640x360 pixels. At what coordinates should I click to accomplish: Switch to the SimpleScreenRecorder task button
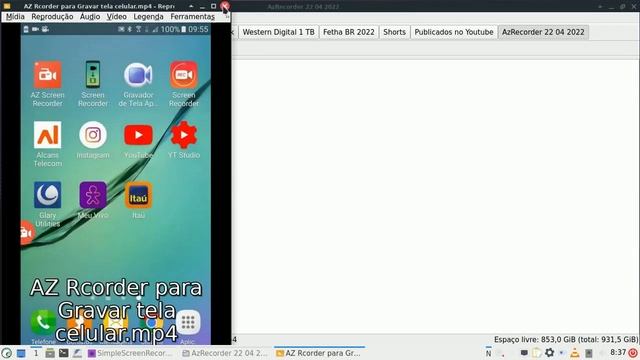click(x=131, y=353)
